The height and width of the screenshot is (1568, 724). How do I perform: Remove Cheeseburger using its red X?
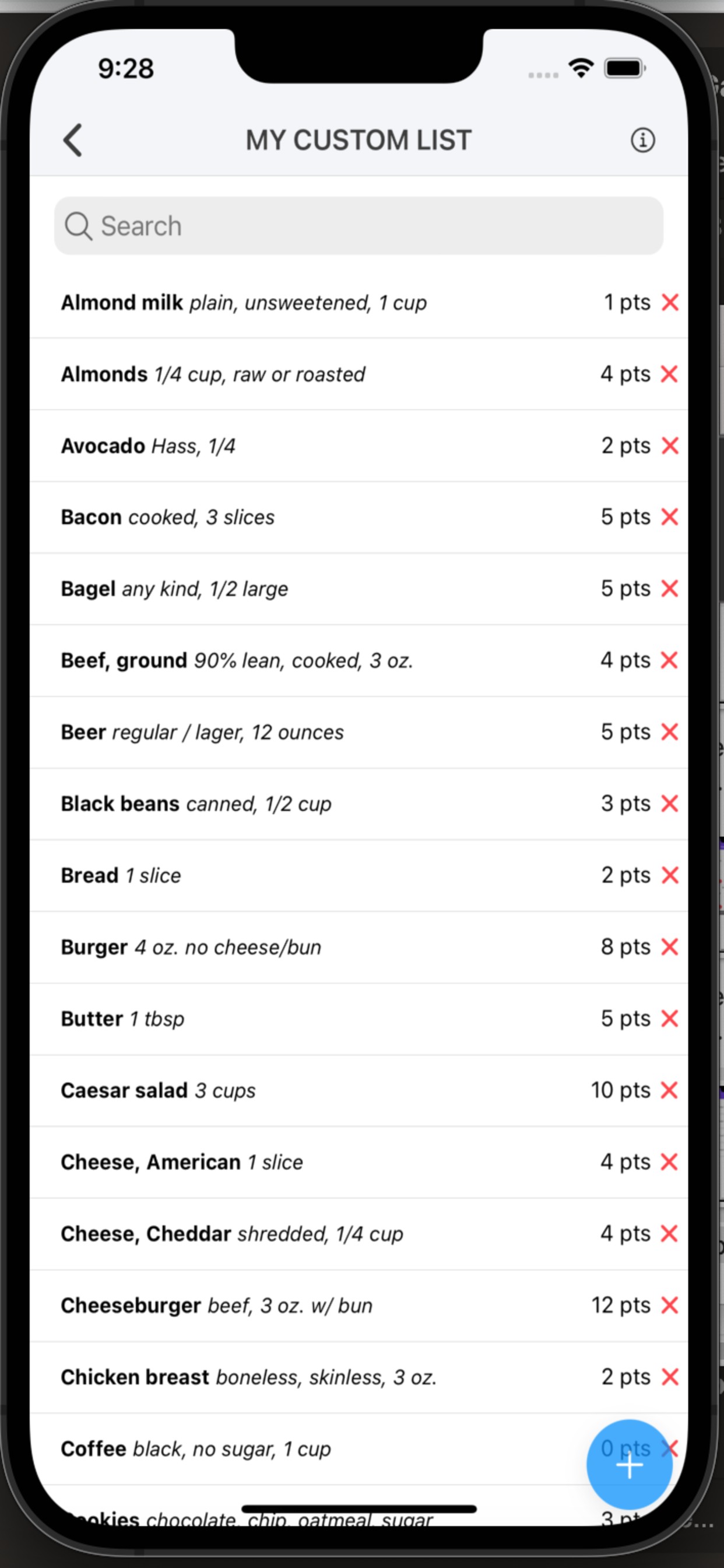click(670, 1305)
